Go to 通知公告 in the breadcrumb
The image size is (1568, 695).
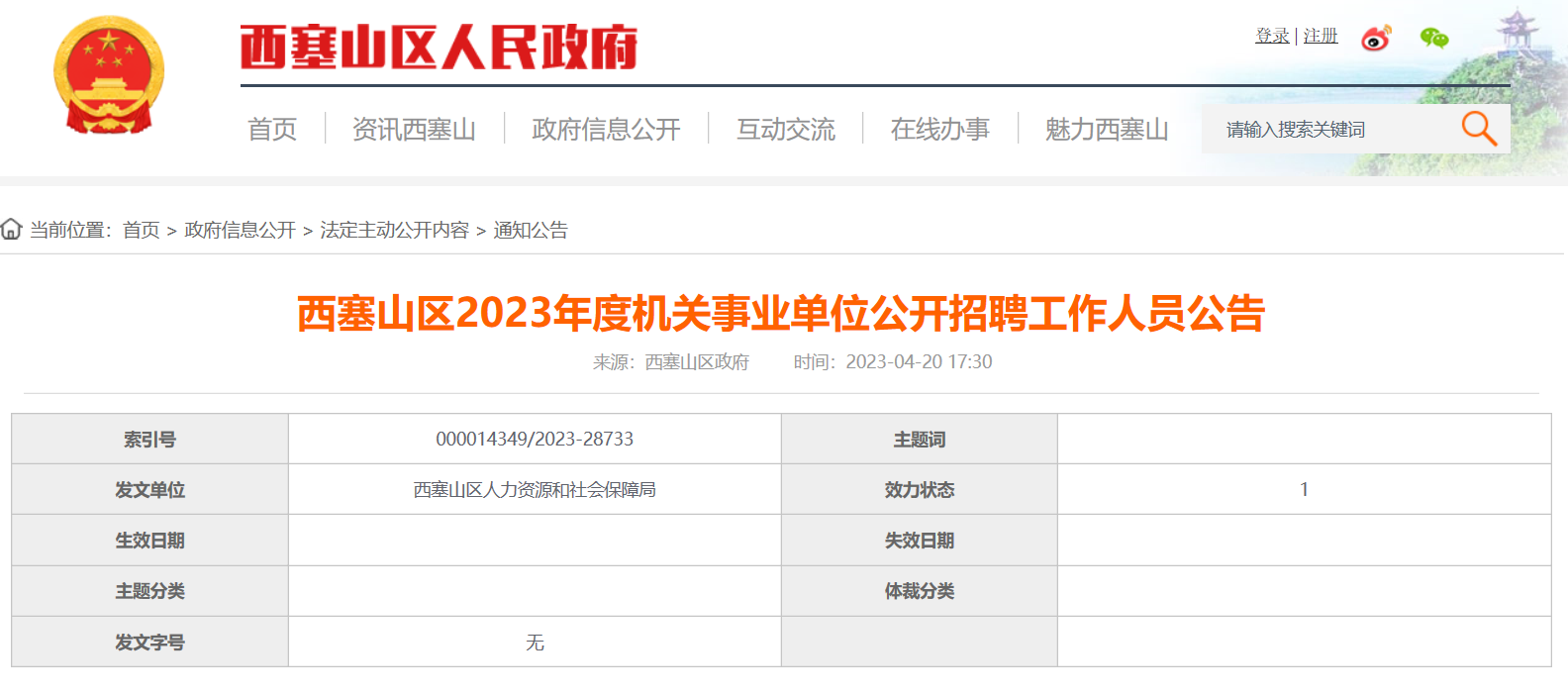coord(531,230)
